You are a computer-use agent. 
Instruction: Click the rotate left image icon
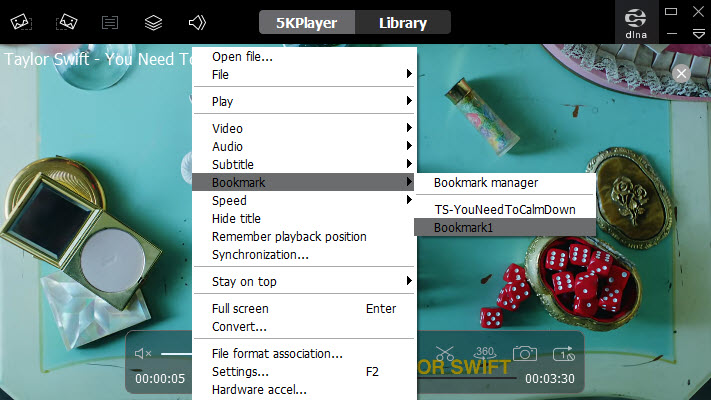(x=21, y=22)
